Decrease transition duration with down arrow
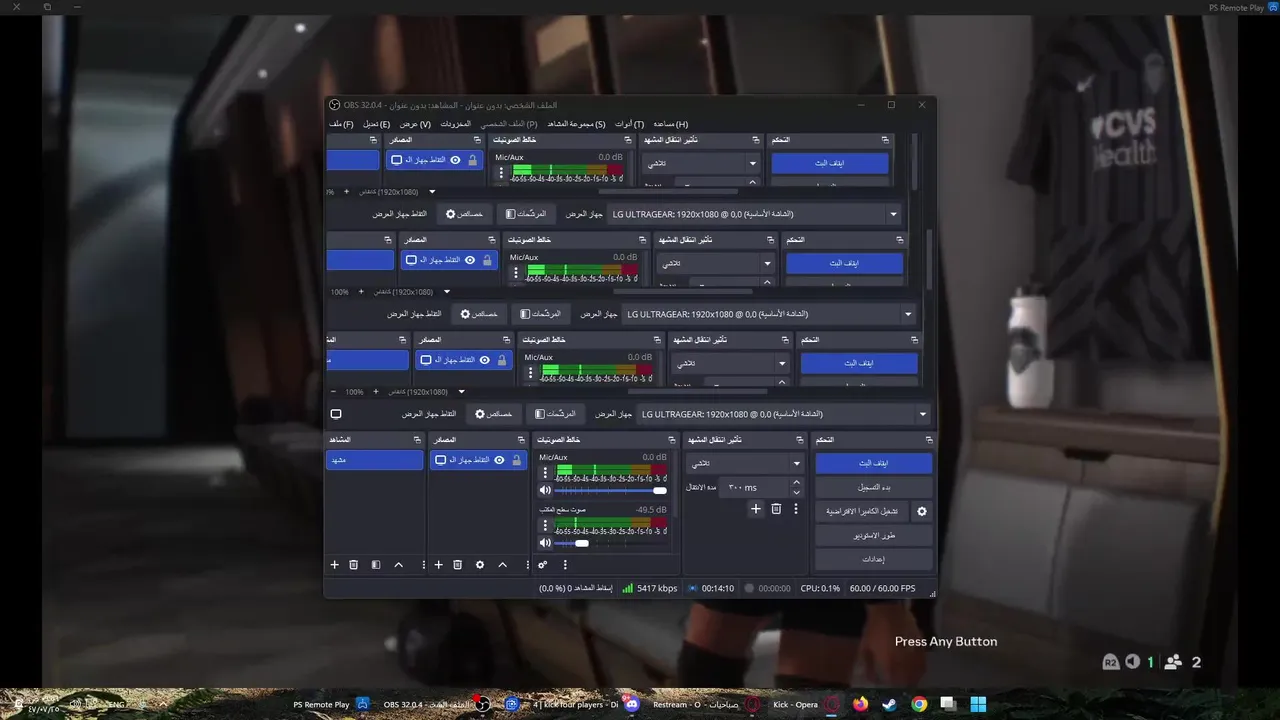Image resolution: width=1280 pixels, height=720 pixels. coord(796,492)
